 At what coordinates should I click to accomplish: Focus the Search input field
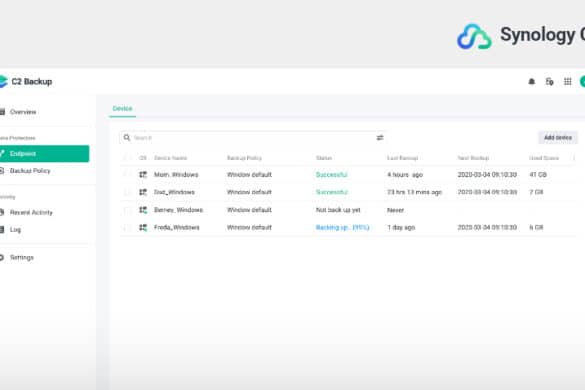pyautogui.click(x=254, y=138)
